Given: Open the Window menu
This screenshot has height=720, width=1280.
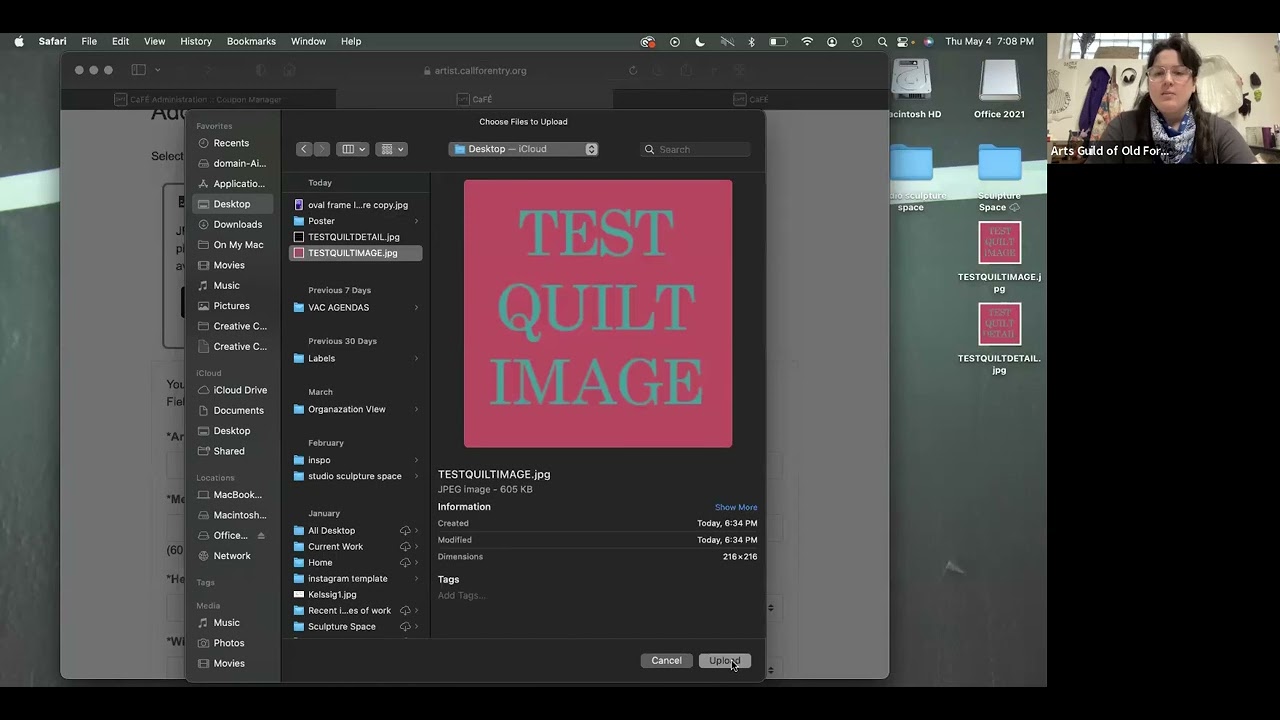Looking at the screenshot, I should (x=308, y=41).
